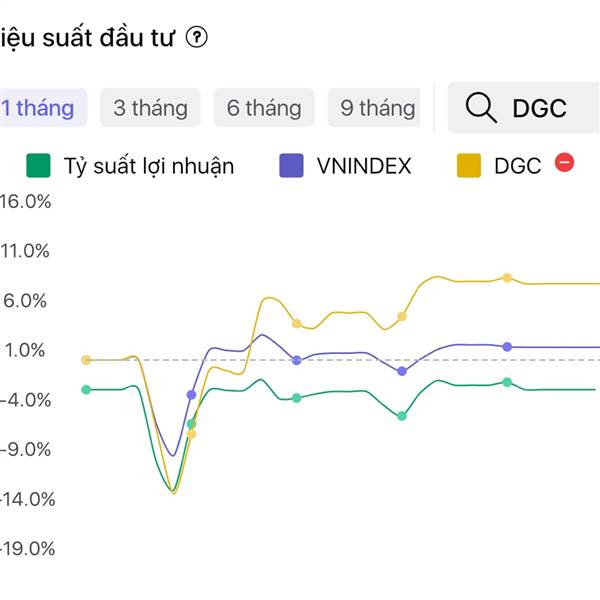Image resolution: width=600 pixels, height=600 pixels.
Task: Click the DGC search input field
Action: tap(524, 108)
